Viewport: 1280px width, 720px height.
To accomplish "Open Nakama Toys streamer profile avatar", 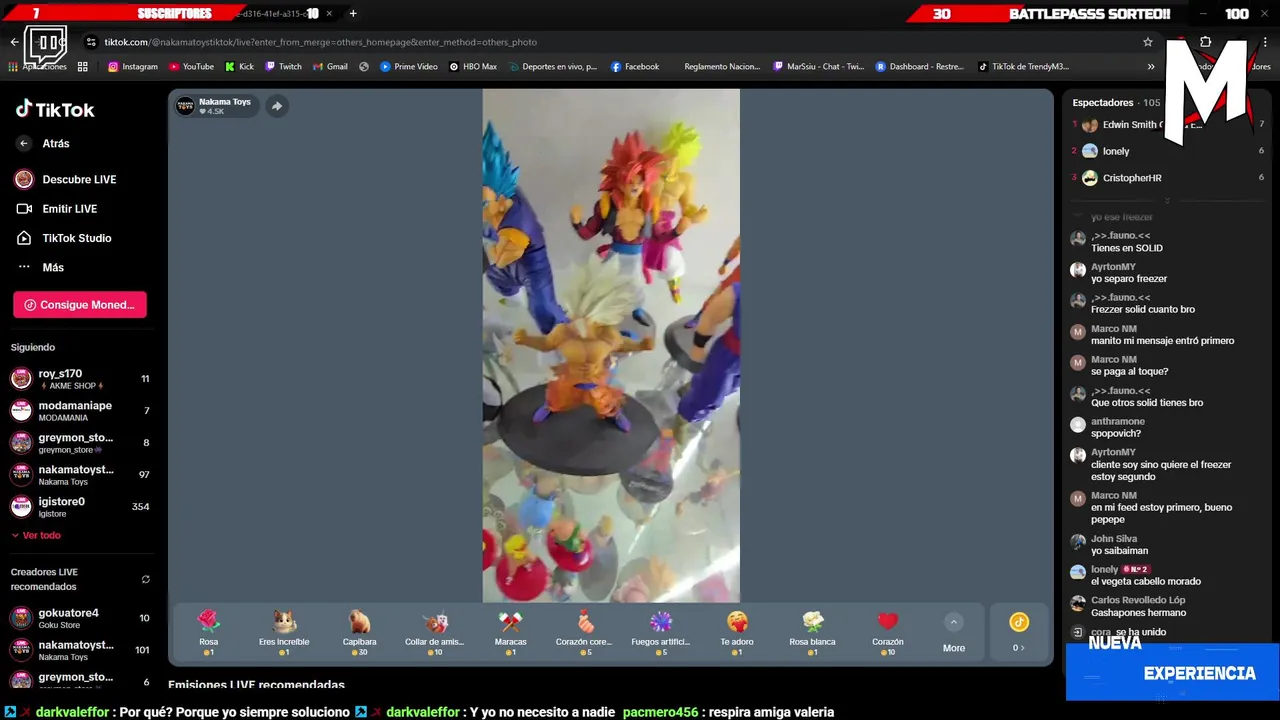I will click(x=186, y=106).
